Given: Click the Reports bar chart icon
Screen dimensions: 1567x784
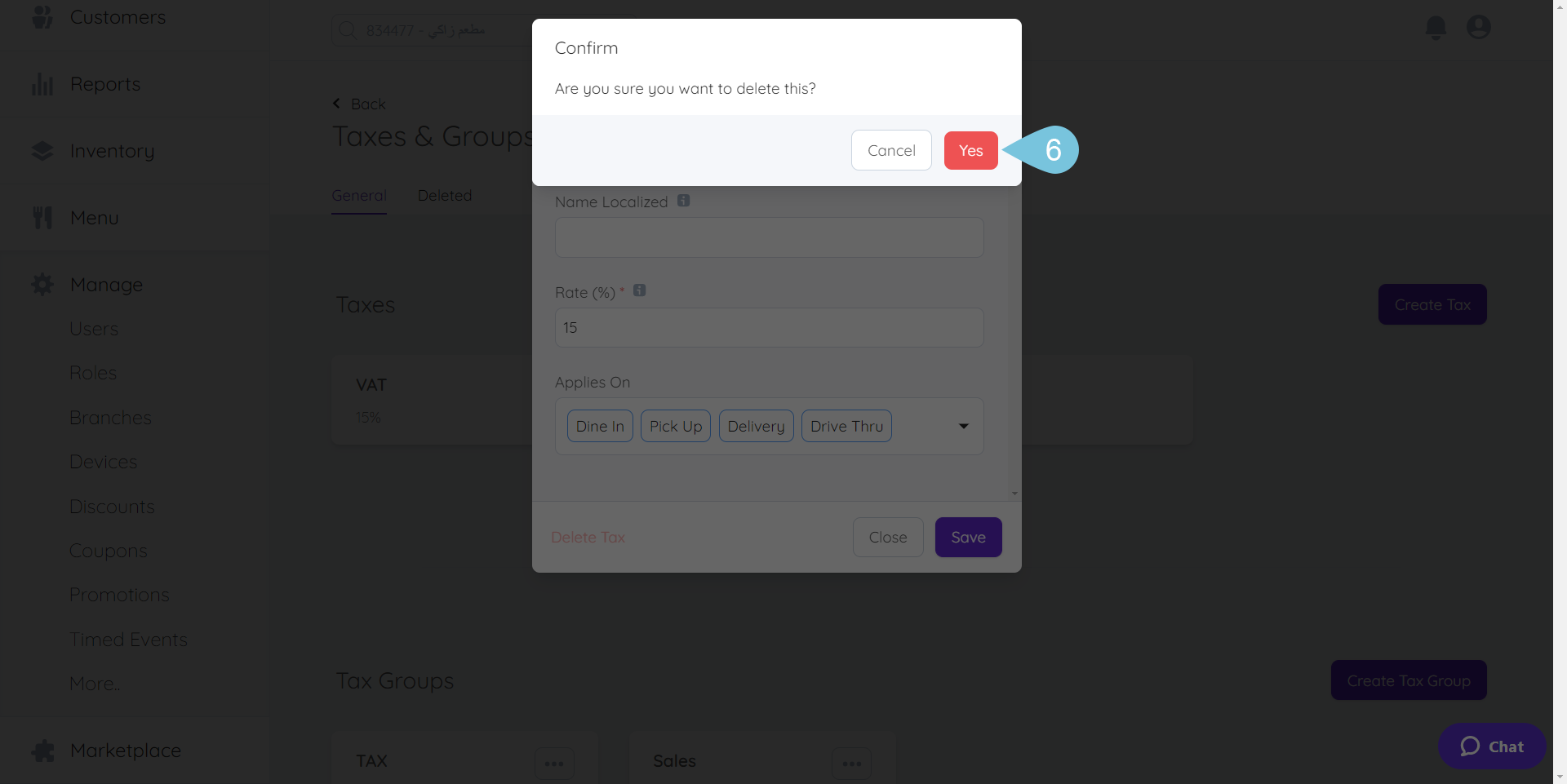Looking at the screenshot, I should 42,84.
